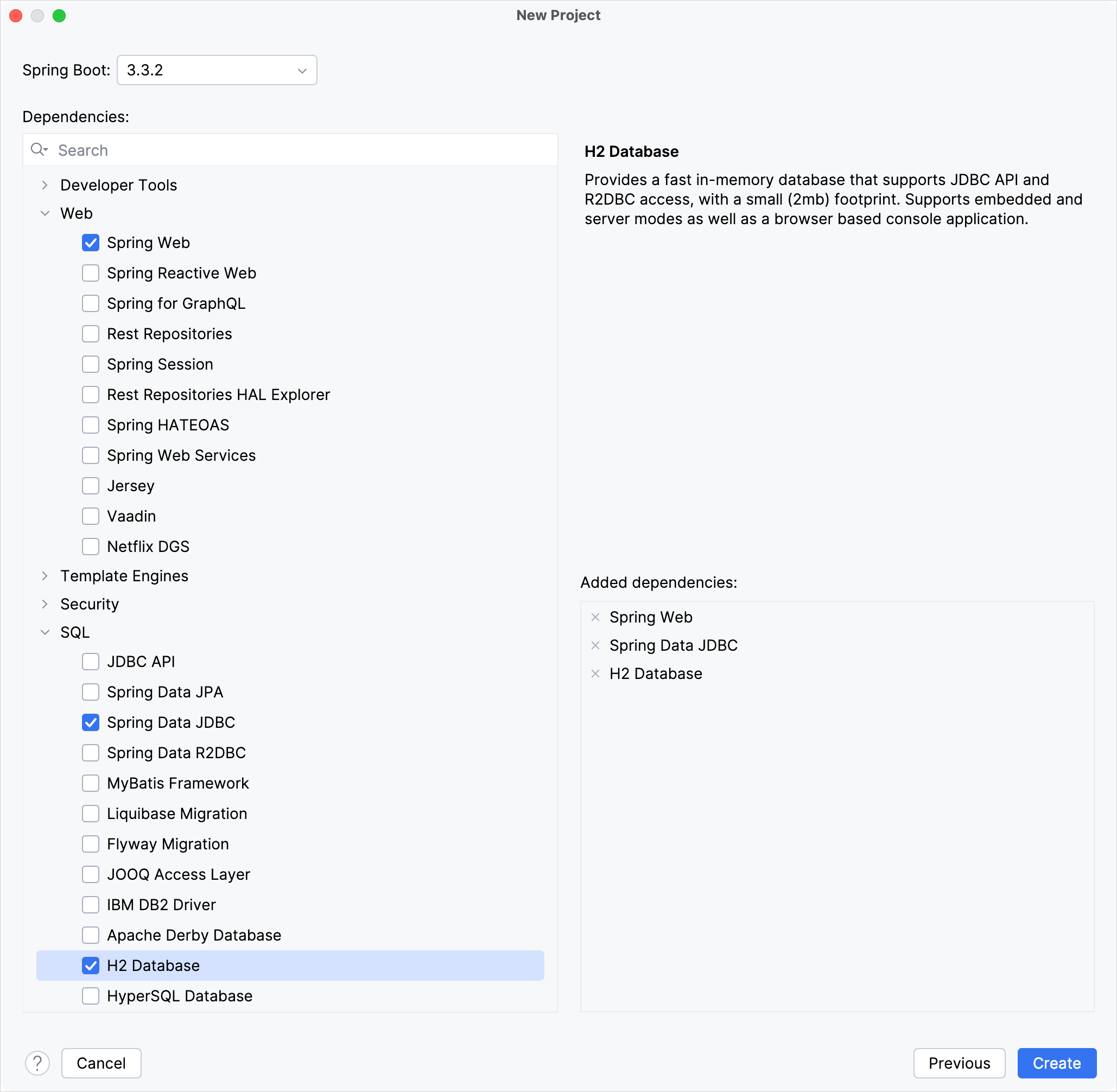
Task: Click the H2 Database list item
Action: (x=152, y=965)
